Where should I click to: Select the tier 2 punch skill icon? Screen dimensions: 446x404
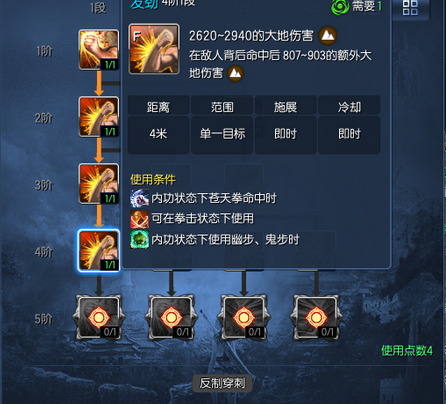point(99,117)
